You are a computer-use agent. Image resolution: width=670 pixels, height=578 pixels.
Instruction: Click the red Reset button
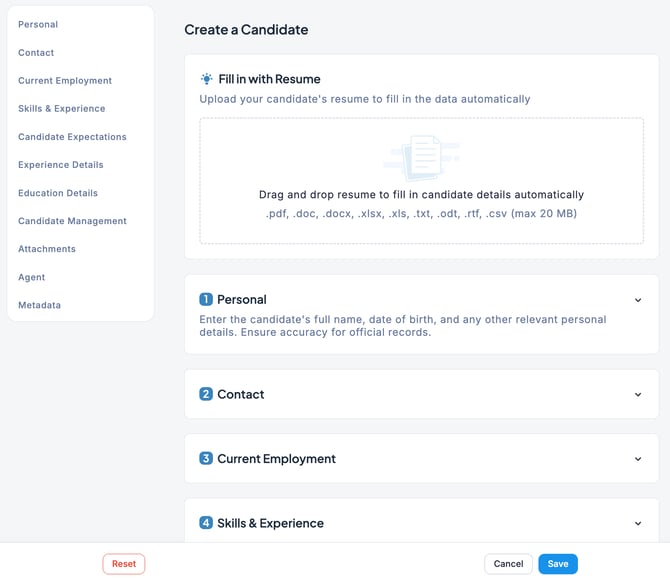(124, 564)
